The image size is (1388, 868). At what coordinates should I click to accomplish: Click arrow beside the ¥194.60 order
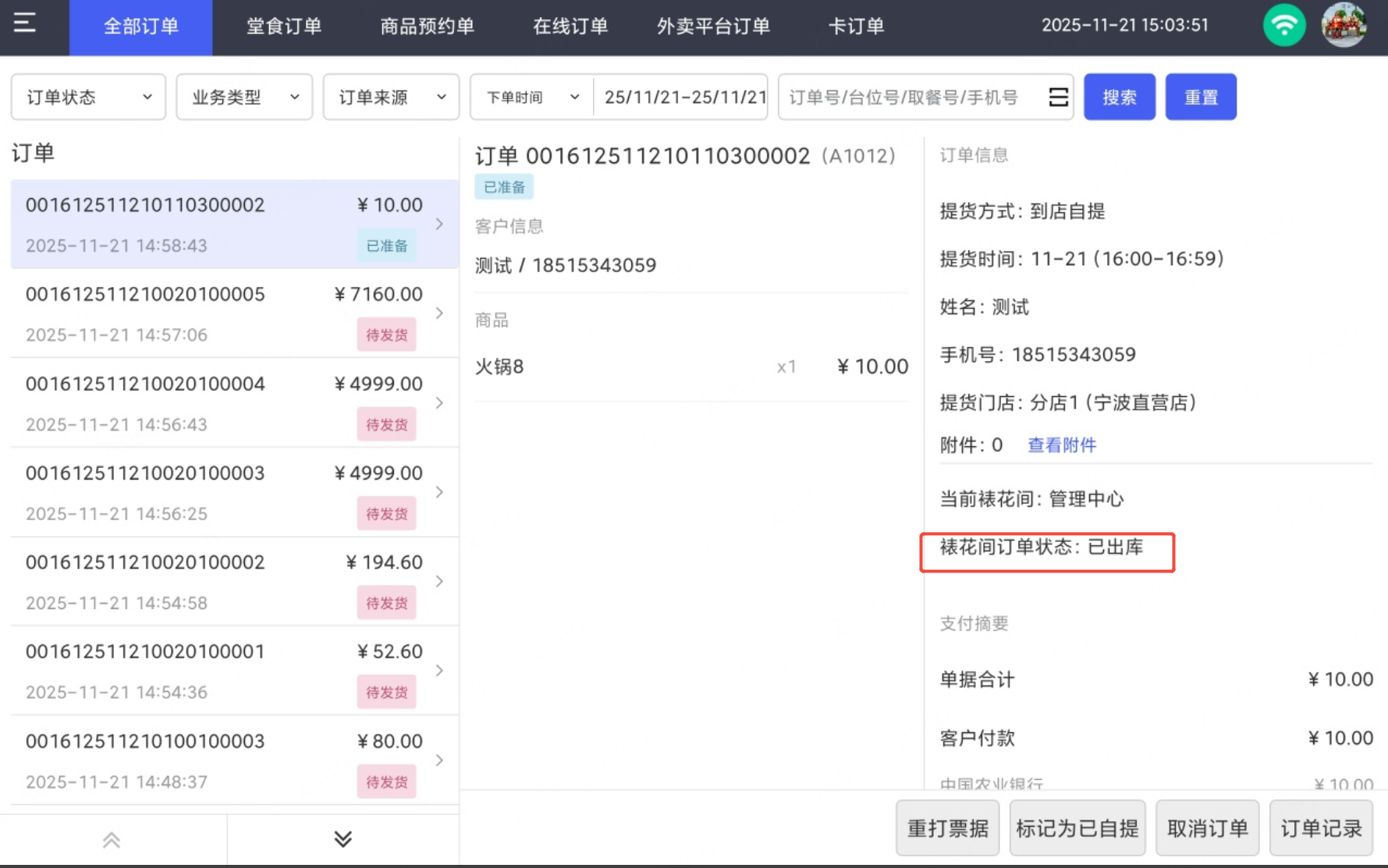click(440, 582)
